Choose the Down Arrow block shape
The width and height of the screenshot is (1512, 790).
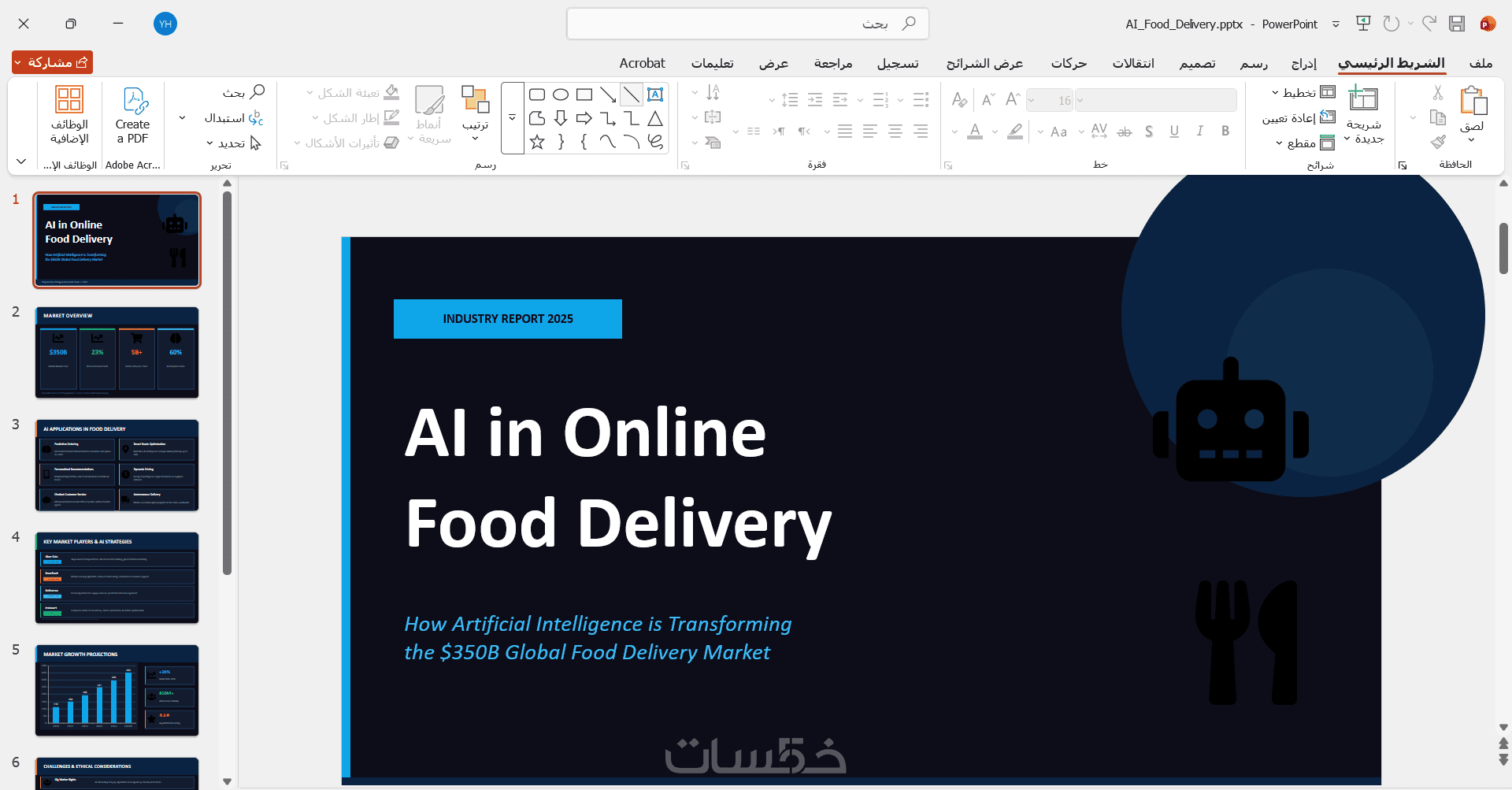point(561,118)
